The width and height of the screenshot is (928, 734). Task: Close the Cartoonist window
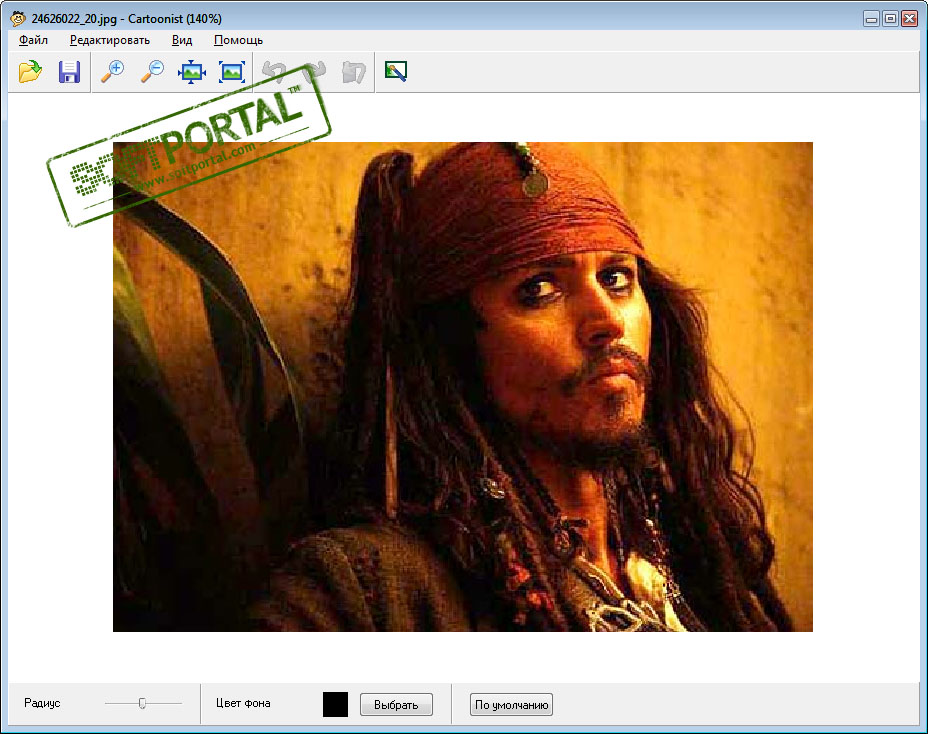[x=910, y=19]
